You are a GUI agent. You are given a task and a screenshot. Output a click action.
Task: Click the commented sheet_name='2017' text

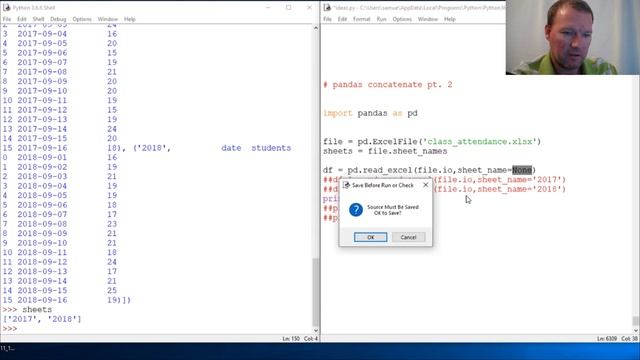tap(522, 180)
